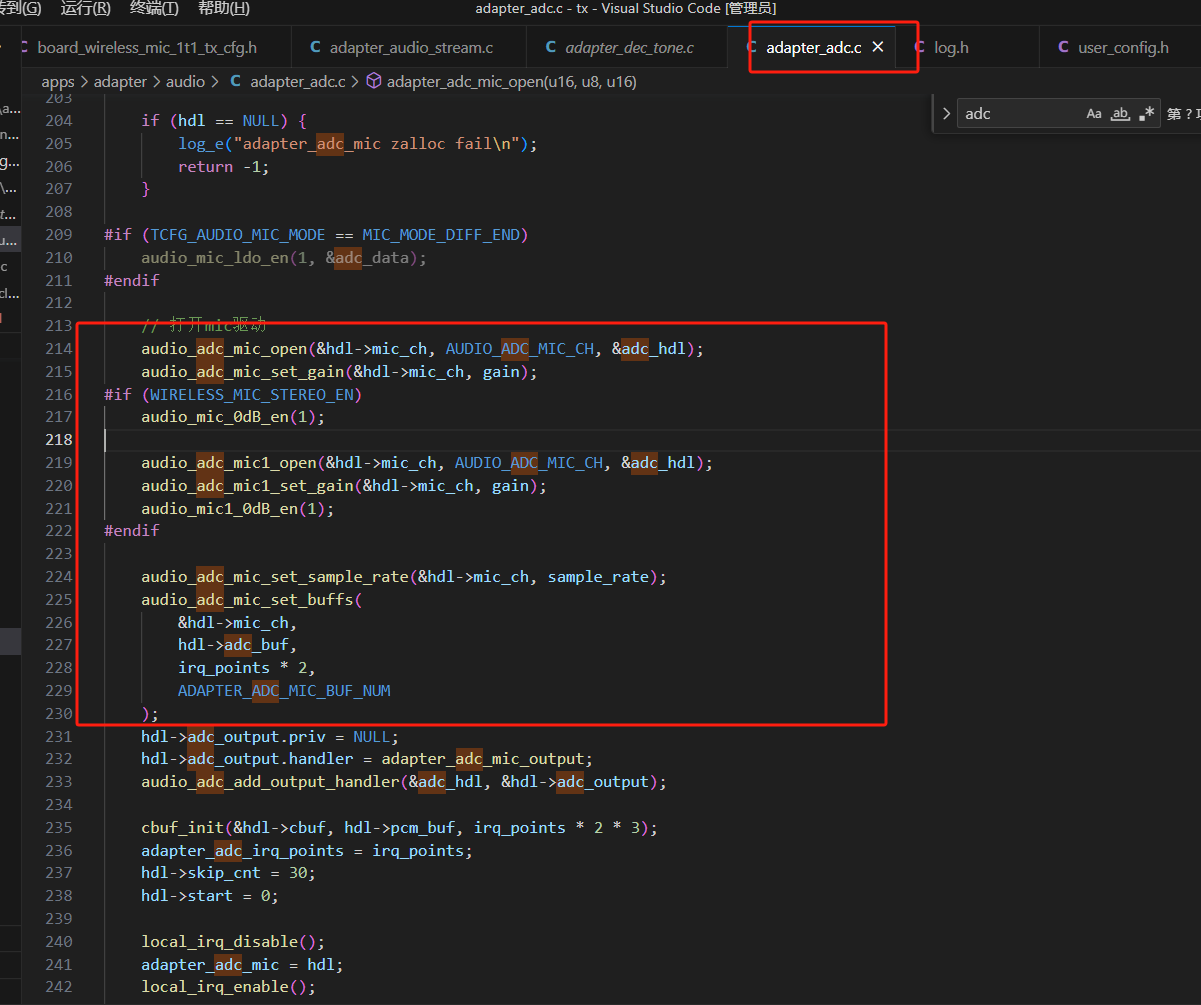Close the adapter_adc.c editor tab
The height and width of the screenshot is (1005, 1201).
pos(878,47)
